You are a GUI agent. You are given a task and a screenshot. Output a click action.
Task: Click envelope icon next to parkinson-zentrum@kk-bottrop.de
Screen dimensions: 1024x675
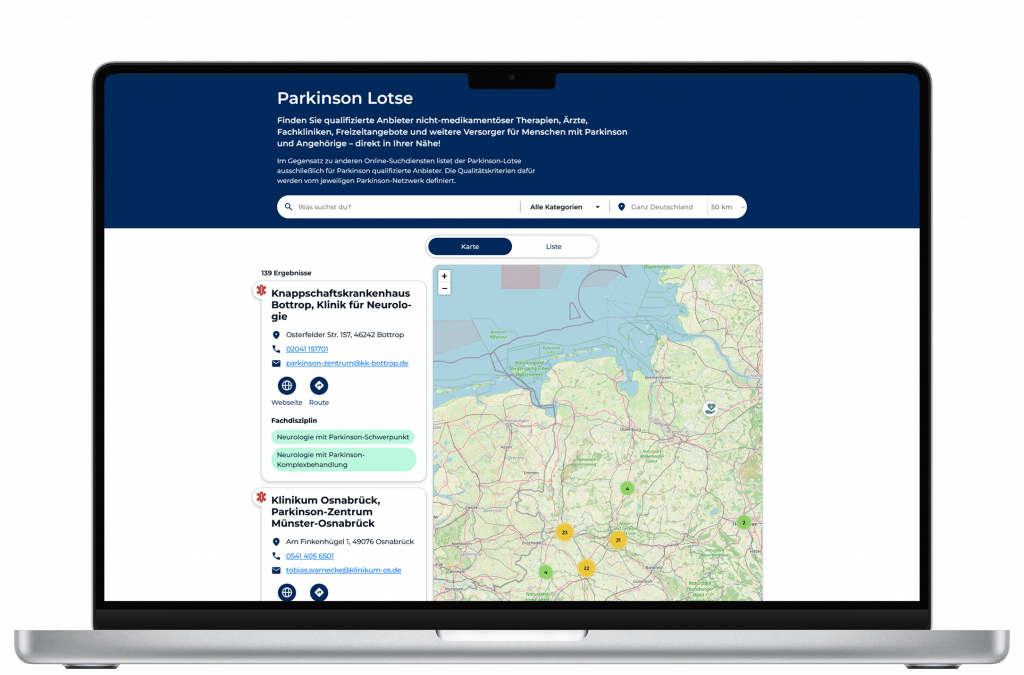276,364
